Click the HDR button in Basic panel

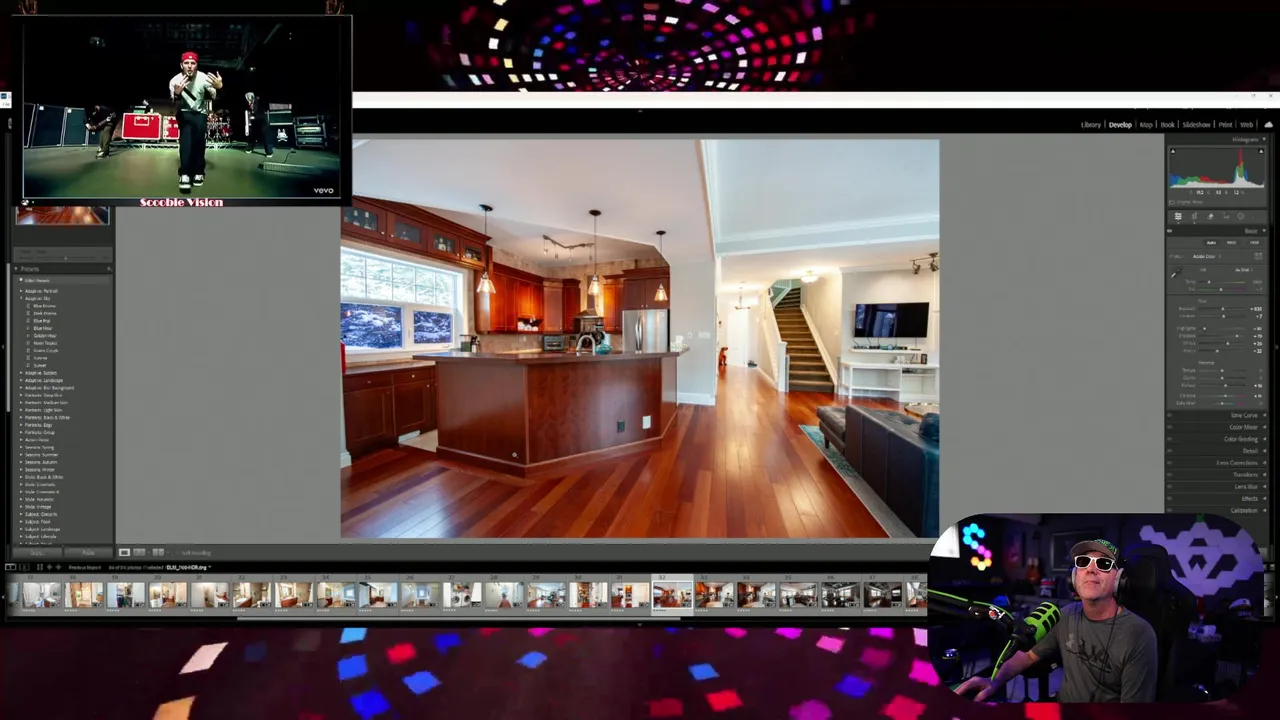(1254, 242)
